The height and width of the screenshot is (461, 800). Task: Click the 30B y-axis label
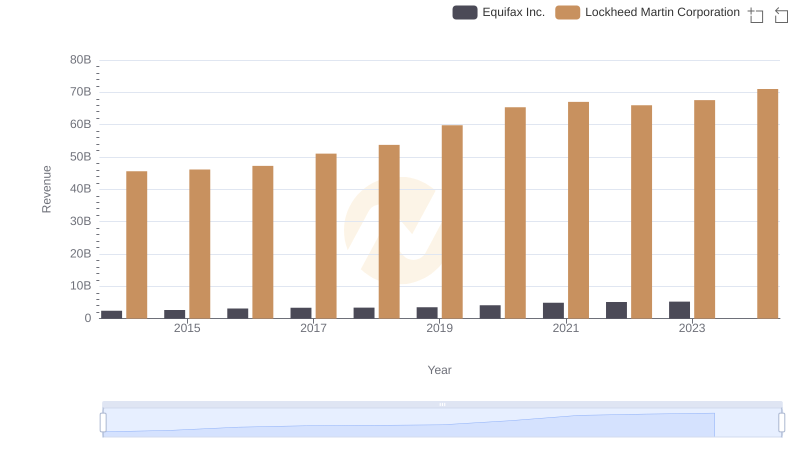tap(81, 221)
